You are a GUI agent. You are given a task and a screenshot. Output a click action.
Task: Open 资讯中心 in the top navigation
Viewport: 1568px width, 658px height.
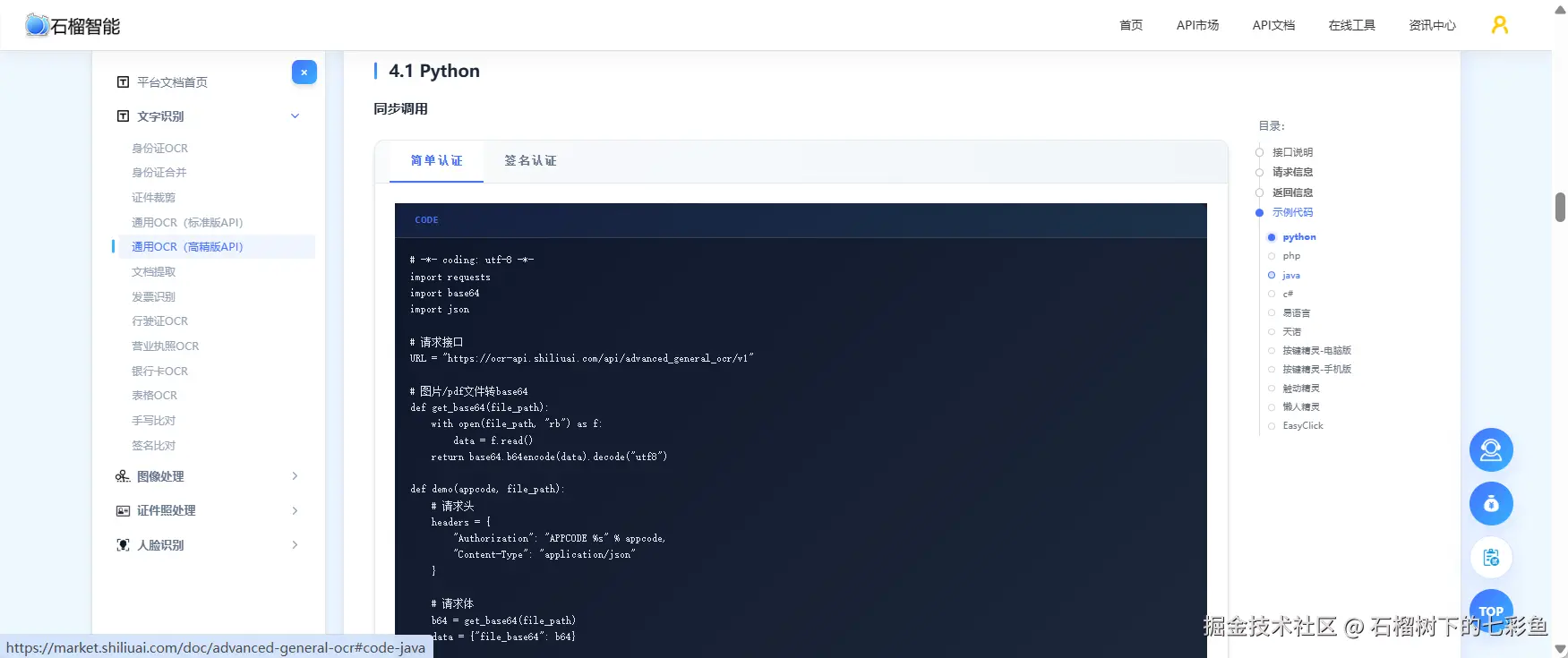click(x=1432, y=25)
